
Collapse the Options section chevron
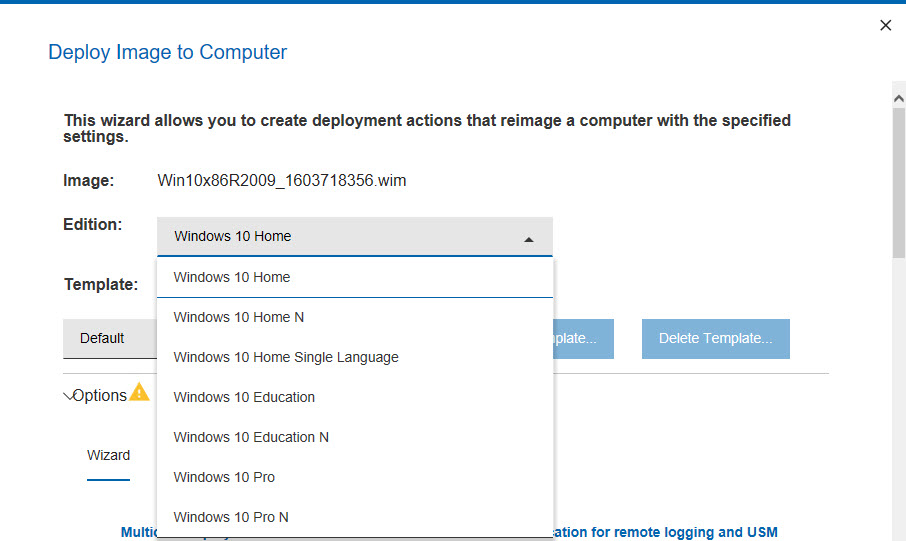tap(69, 396)
